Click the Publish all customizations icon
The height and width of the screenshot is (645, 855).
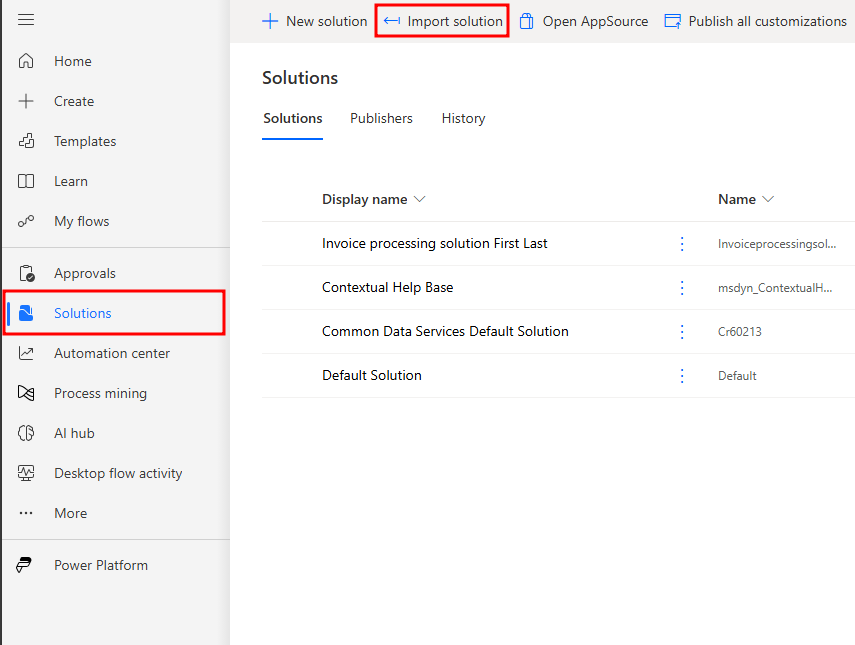pos(672,21)
